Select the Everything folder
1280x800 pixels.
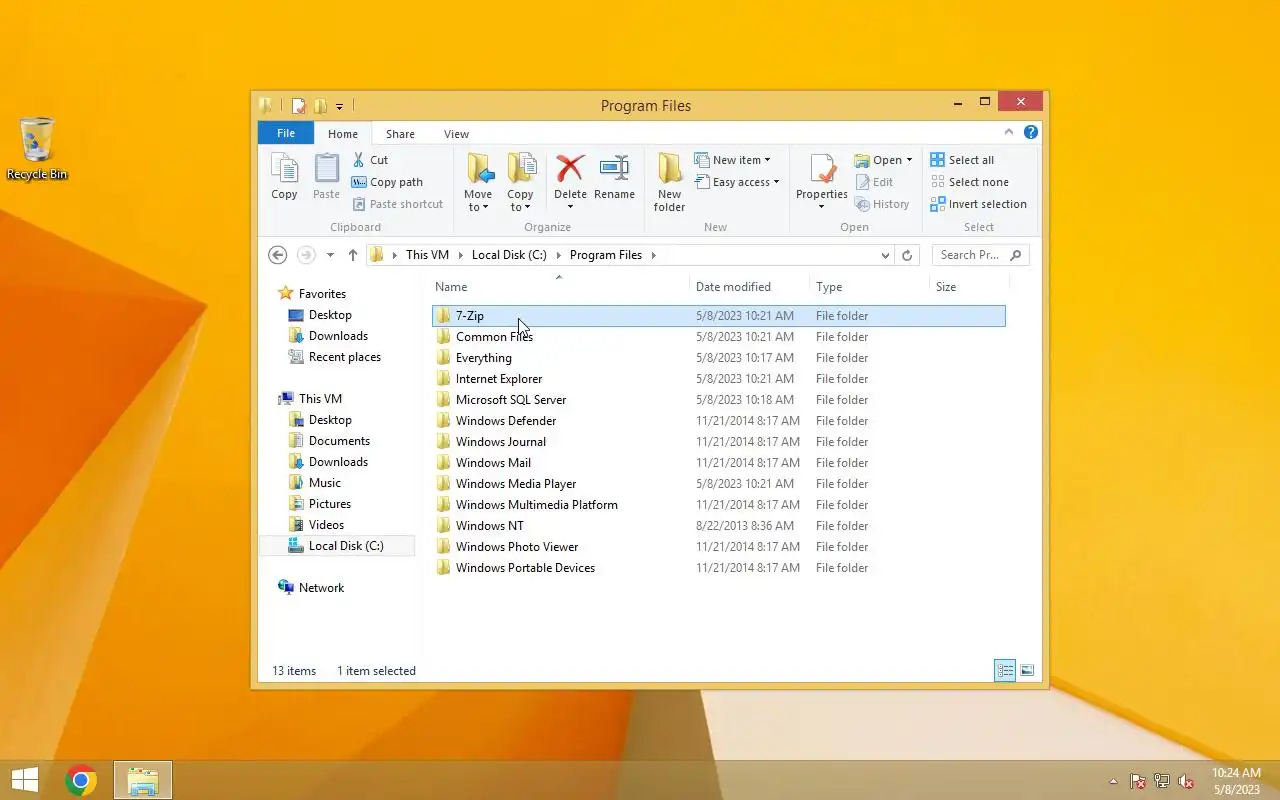718,358
